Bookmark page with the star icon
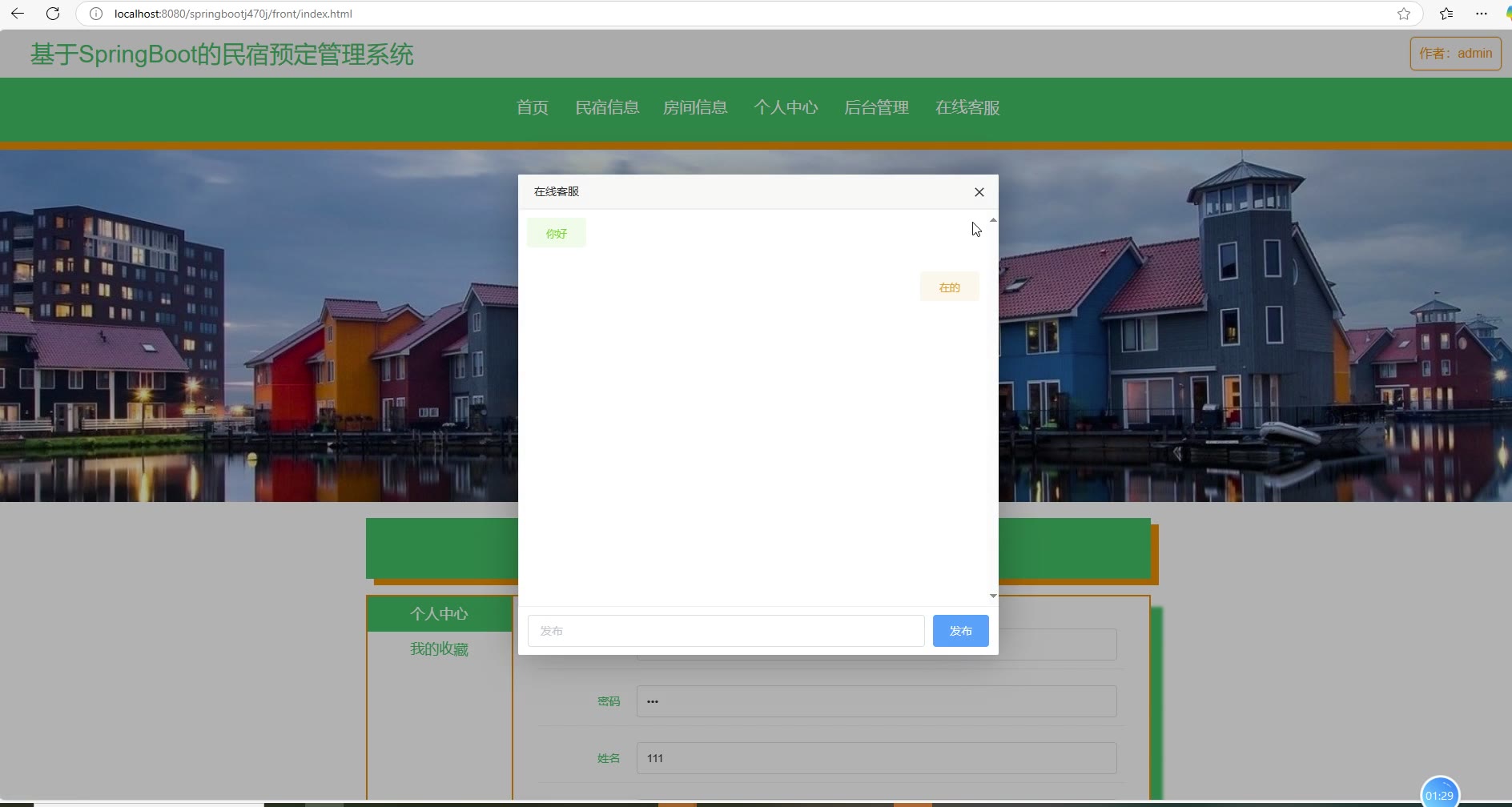1512x807 pixels. click(1403, 14)
